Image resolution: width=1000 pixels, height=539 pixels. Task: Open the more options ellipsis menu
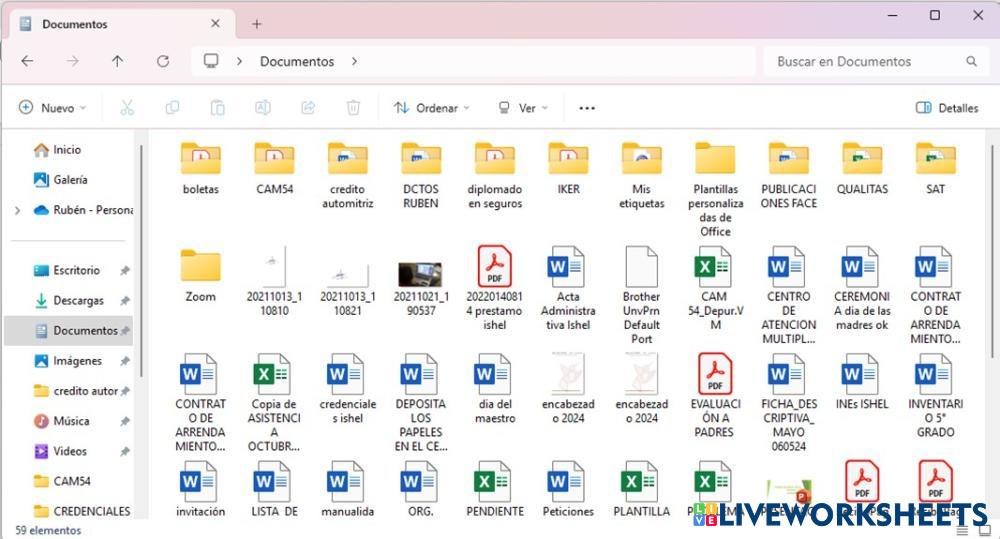587,108
